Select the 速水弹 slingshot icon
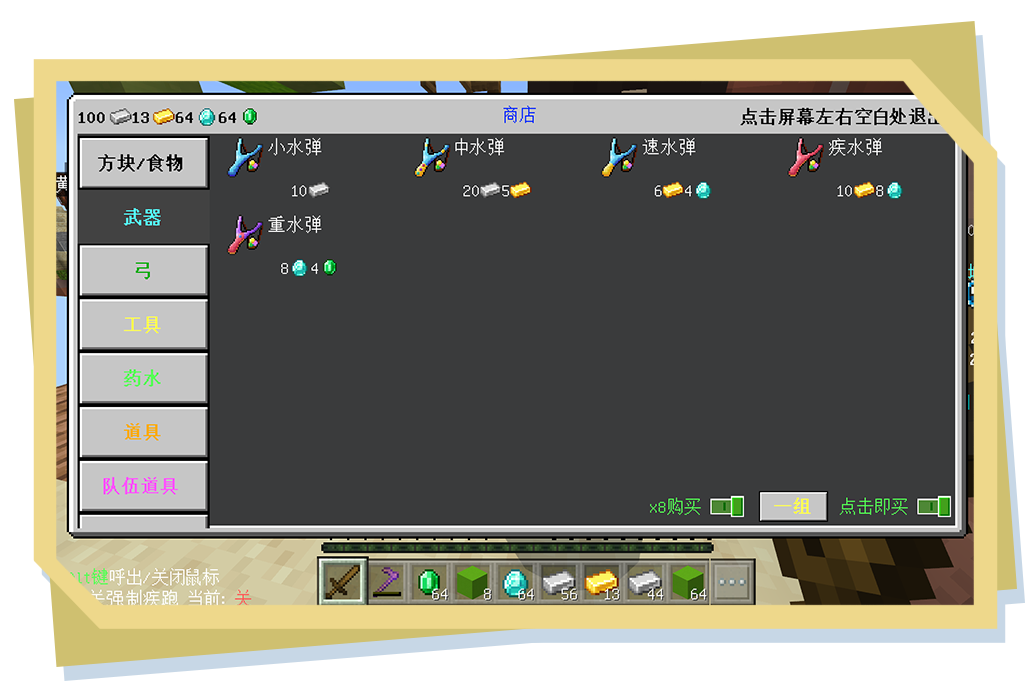Image resolution: width=1035 pixels, height=682 pixels. (x=618, y=158)
